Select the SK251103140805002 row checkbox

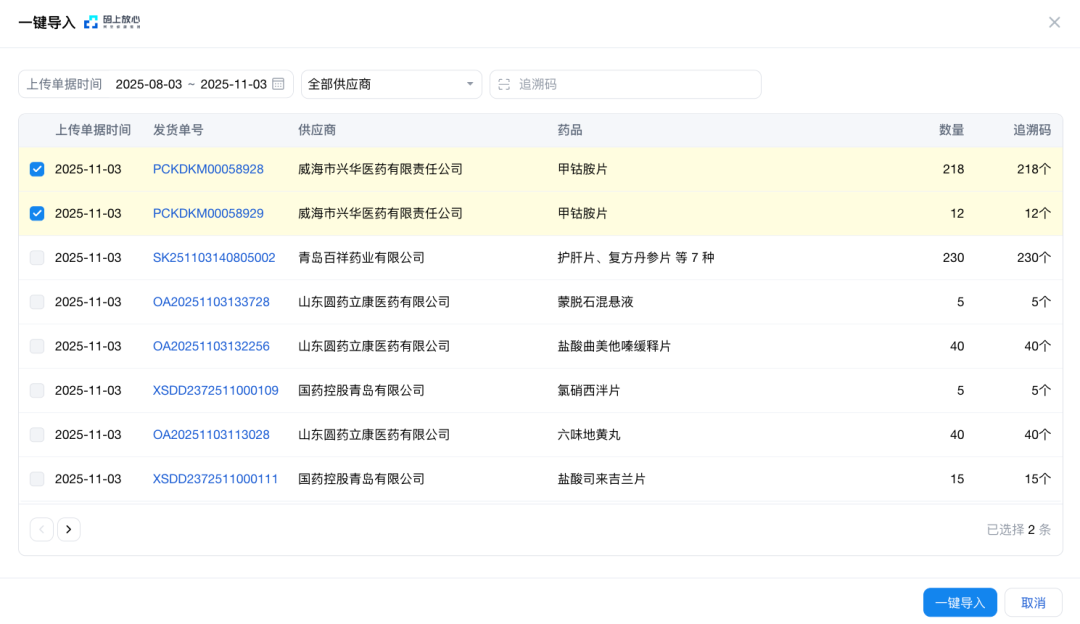(x=37, y=257)
